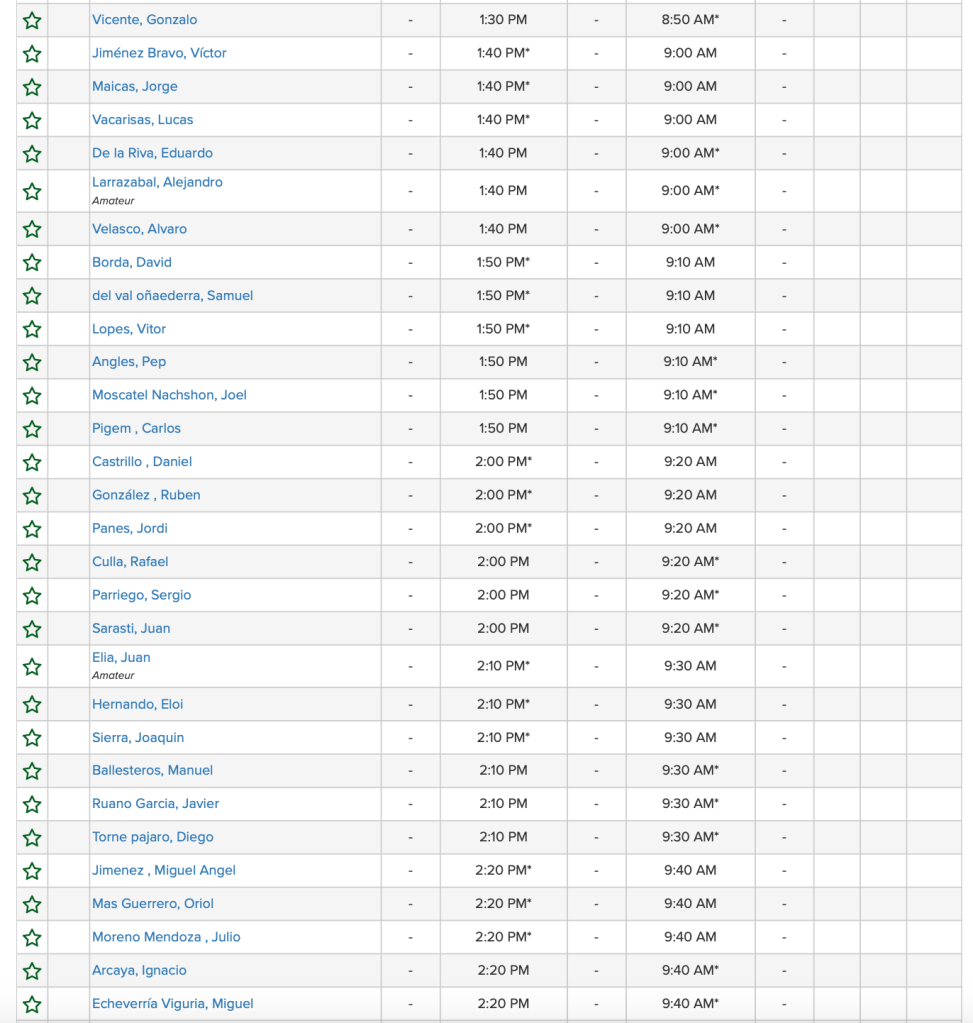View Samuel del val oñaederra's profile
Viewport: 973px width, 1023px height.
[172, 296]
